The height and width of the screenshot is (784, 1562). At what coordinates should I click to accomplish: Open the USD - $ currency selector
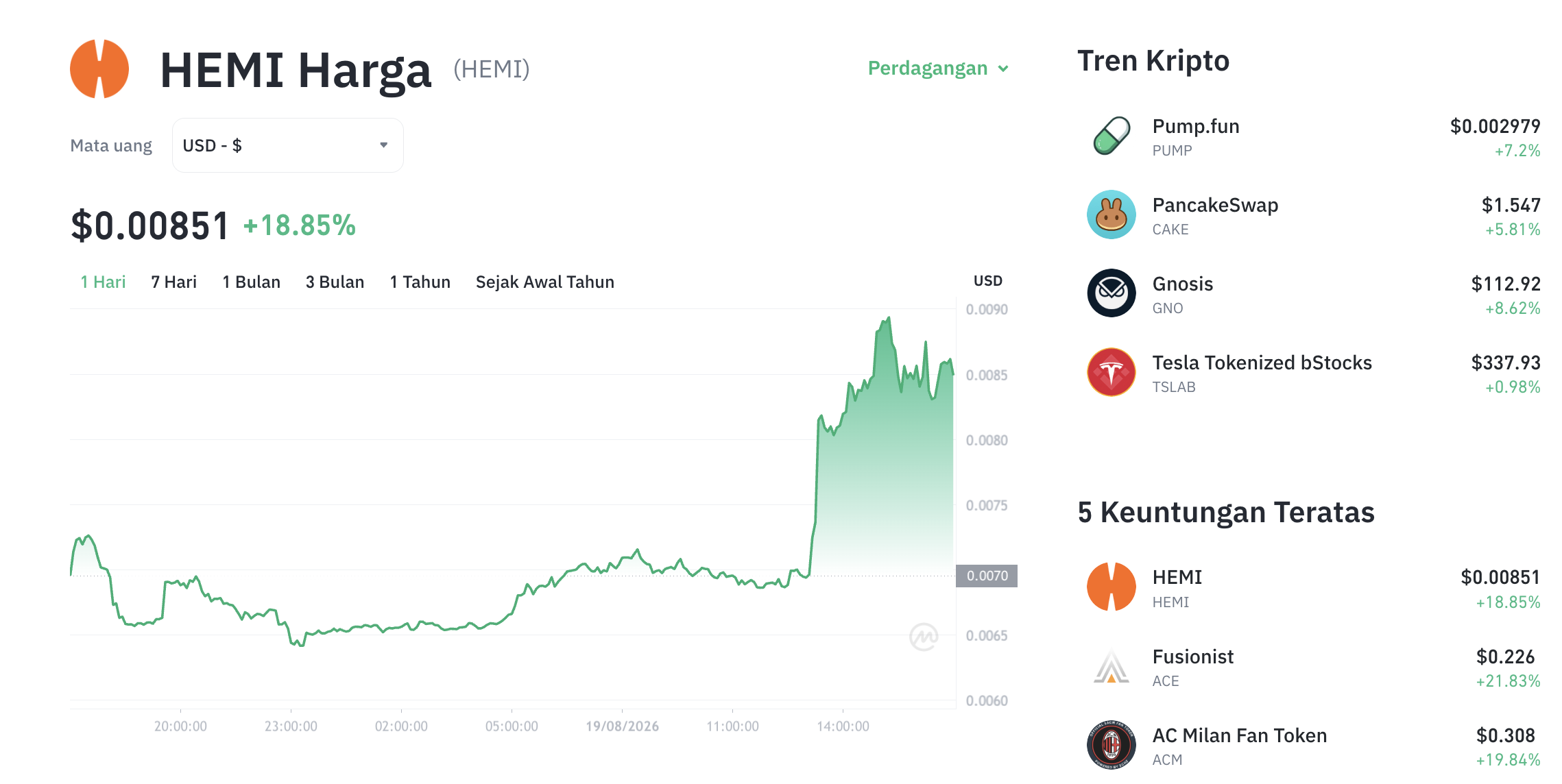288,145
